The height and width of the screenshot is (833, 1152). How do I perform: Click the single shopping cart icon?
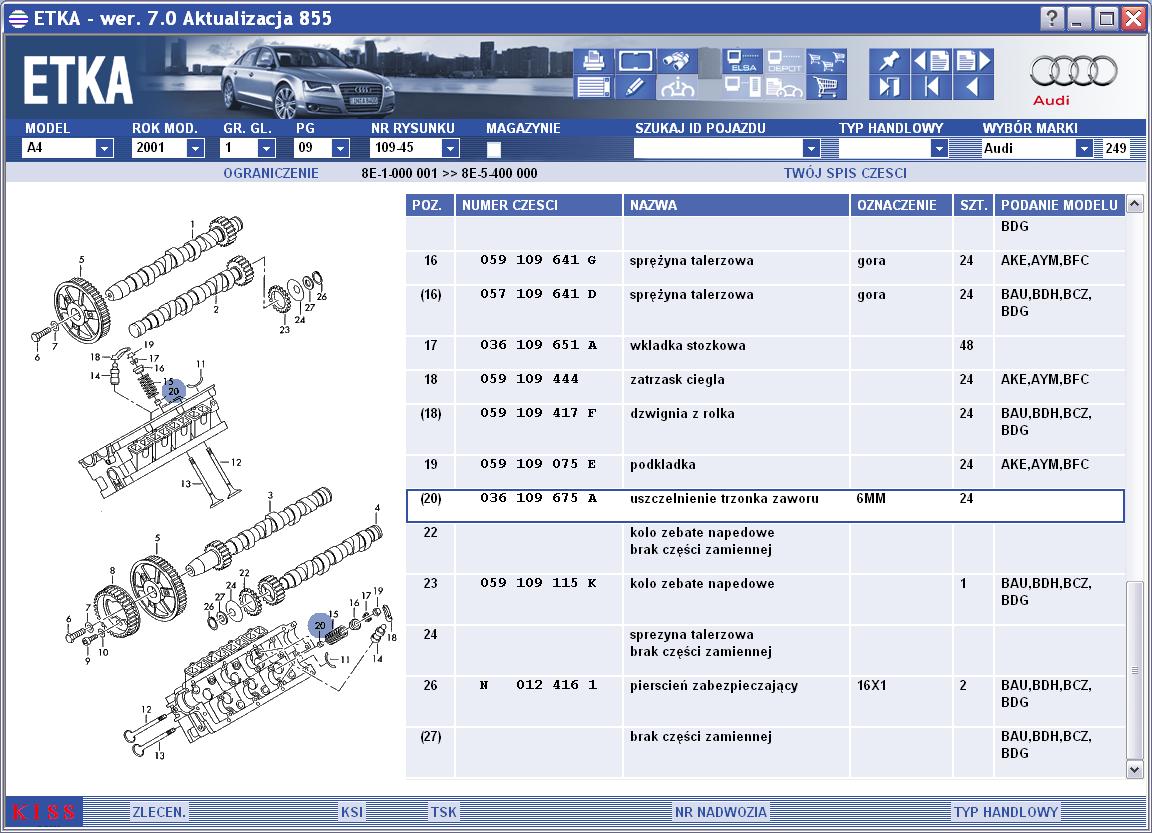(x=827, y=88)
